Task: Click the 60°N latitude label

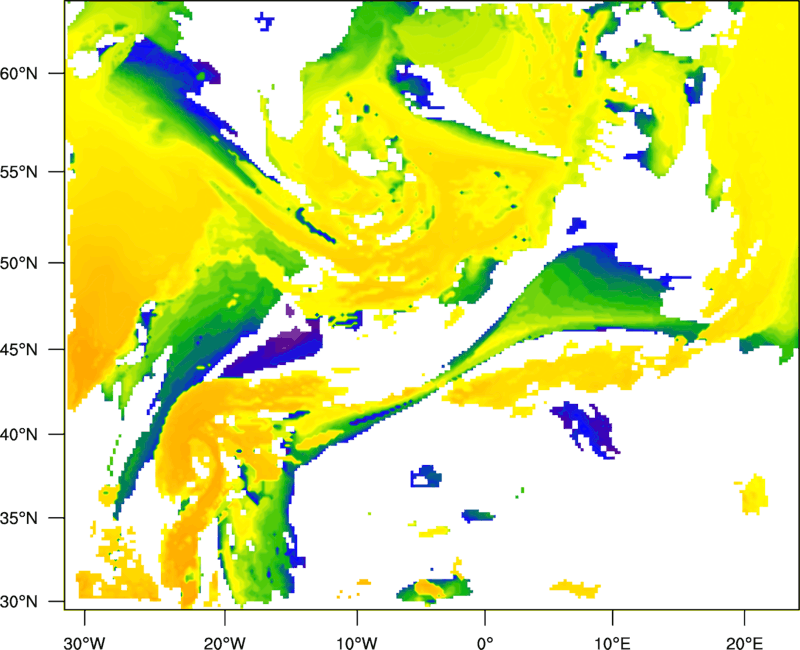Action: pyautogui.click(x=19, y=73)
